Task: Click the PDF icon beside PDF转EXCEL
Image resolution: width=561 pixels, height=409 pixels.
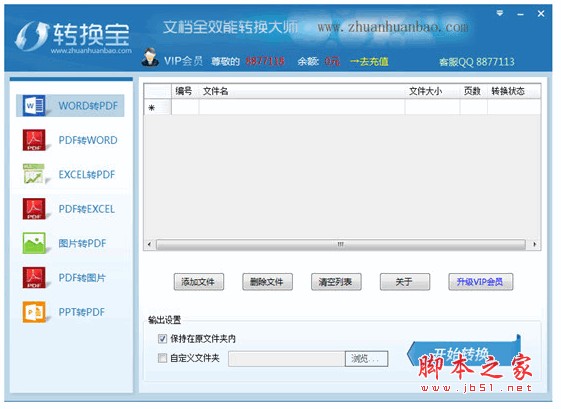Action: pos(34,209)
